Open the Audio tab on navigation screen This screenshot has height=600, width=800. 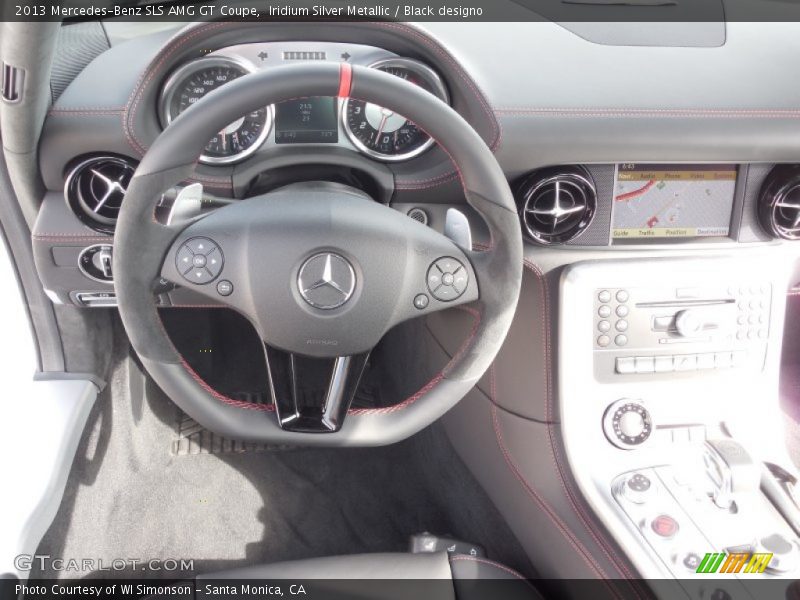click(647, 176)
